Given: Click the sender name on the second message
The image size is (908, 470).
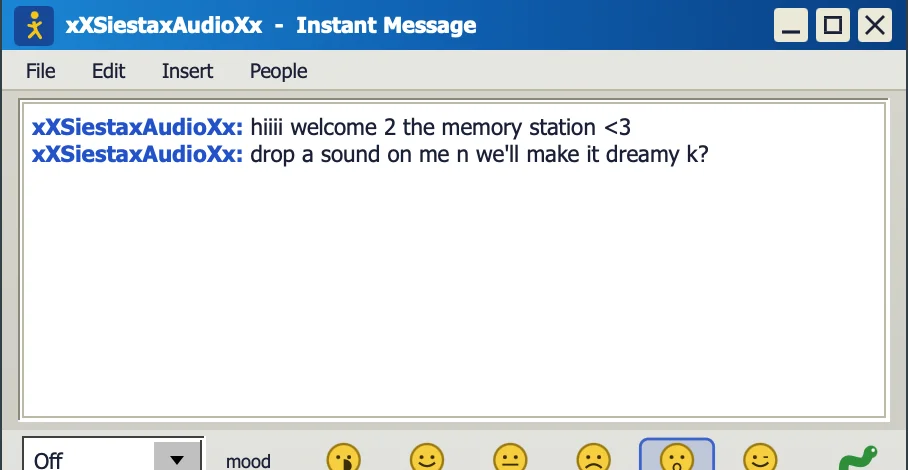Looking at the screenshot, I should [137, 155].
